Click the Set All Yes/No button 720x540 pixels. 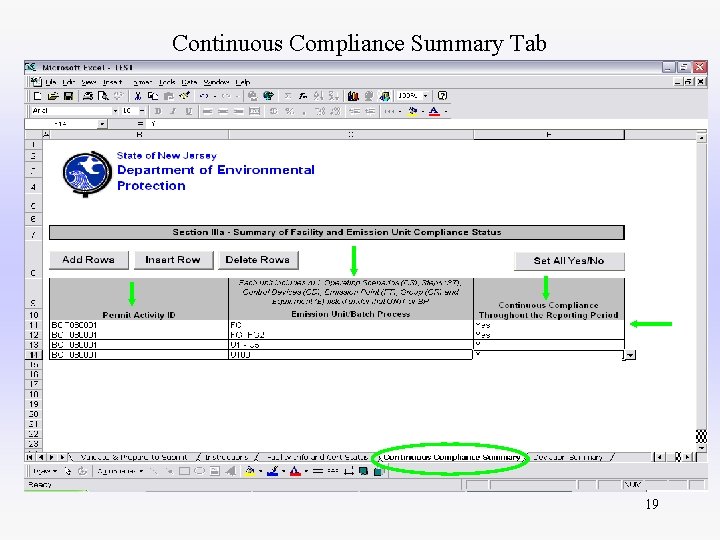[569, 261]
